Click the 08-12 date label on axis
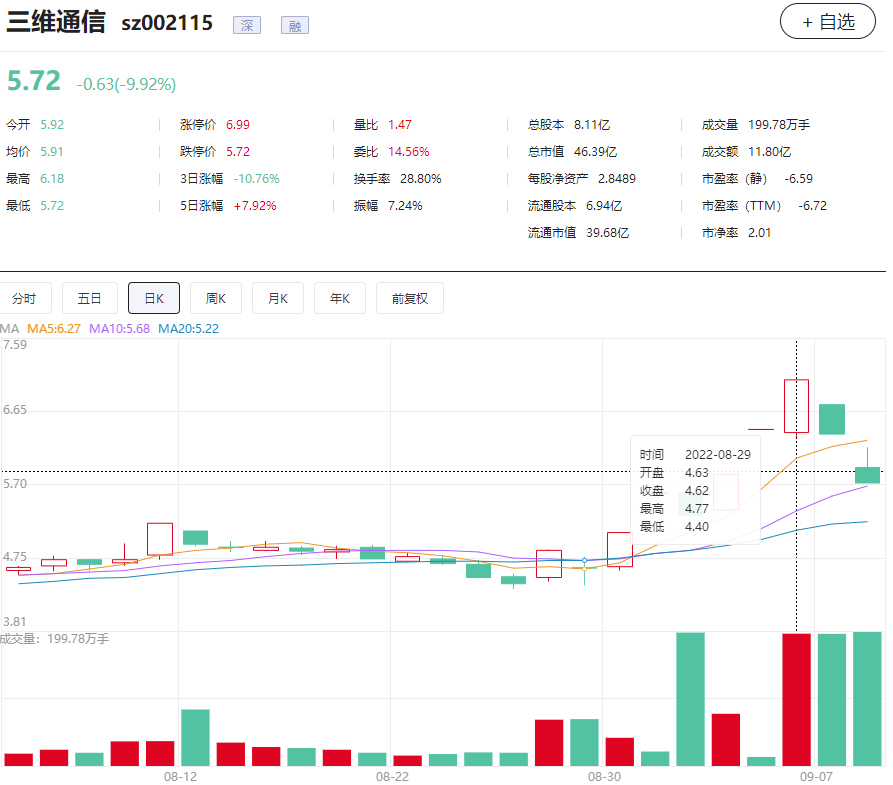 181,776
